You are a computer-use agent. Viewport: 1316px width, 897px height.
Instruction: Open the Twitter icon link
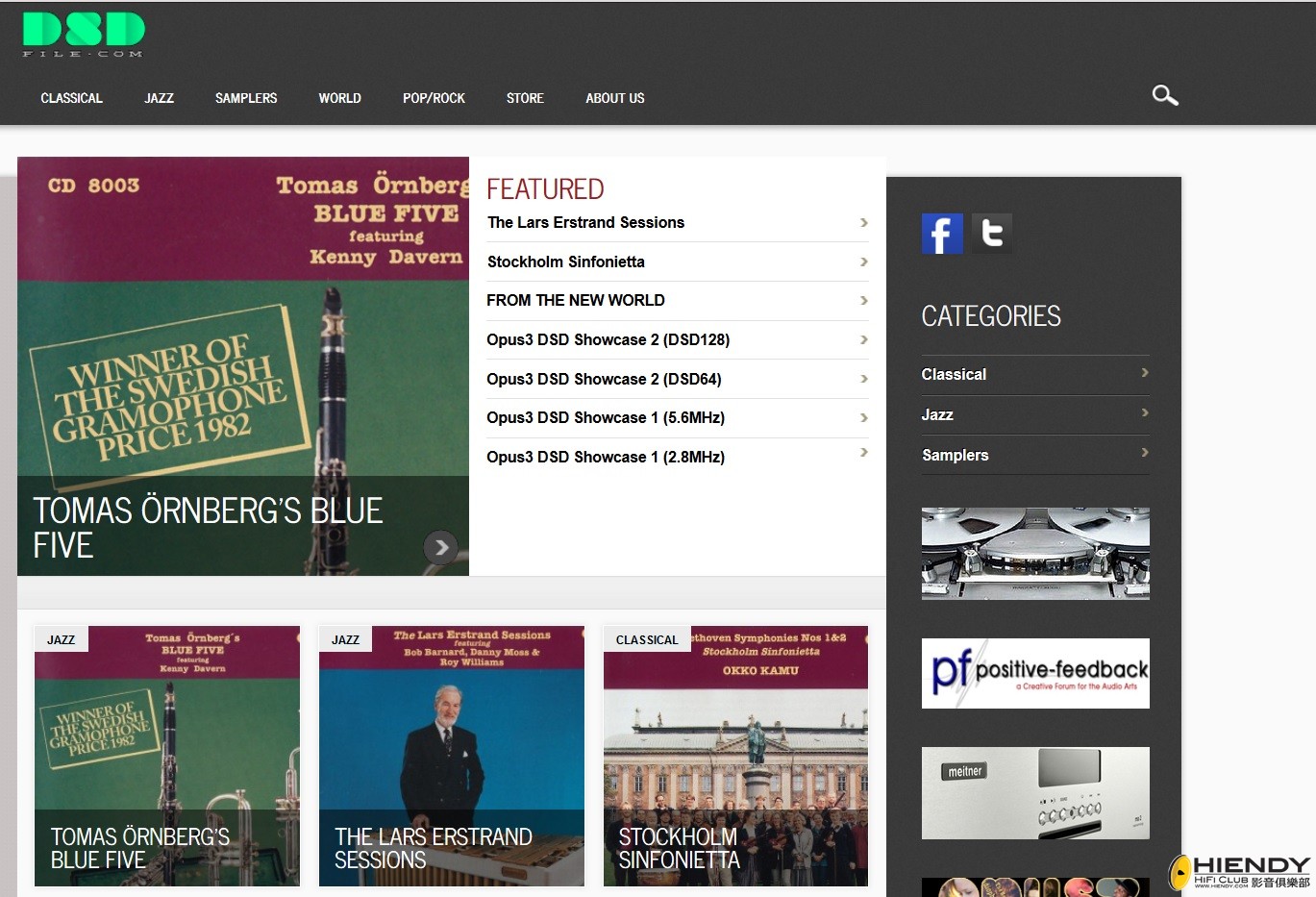(992, 234)
